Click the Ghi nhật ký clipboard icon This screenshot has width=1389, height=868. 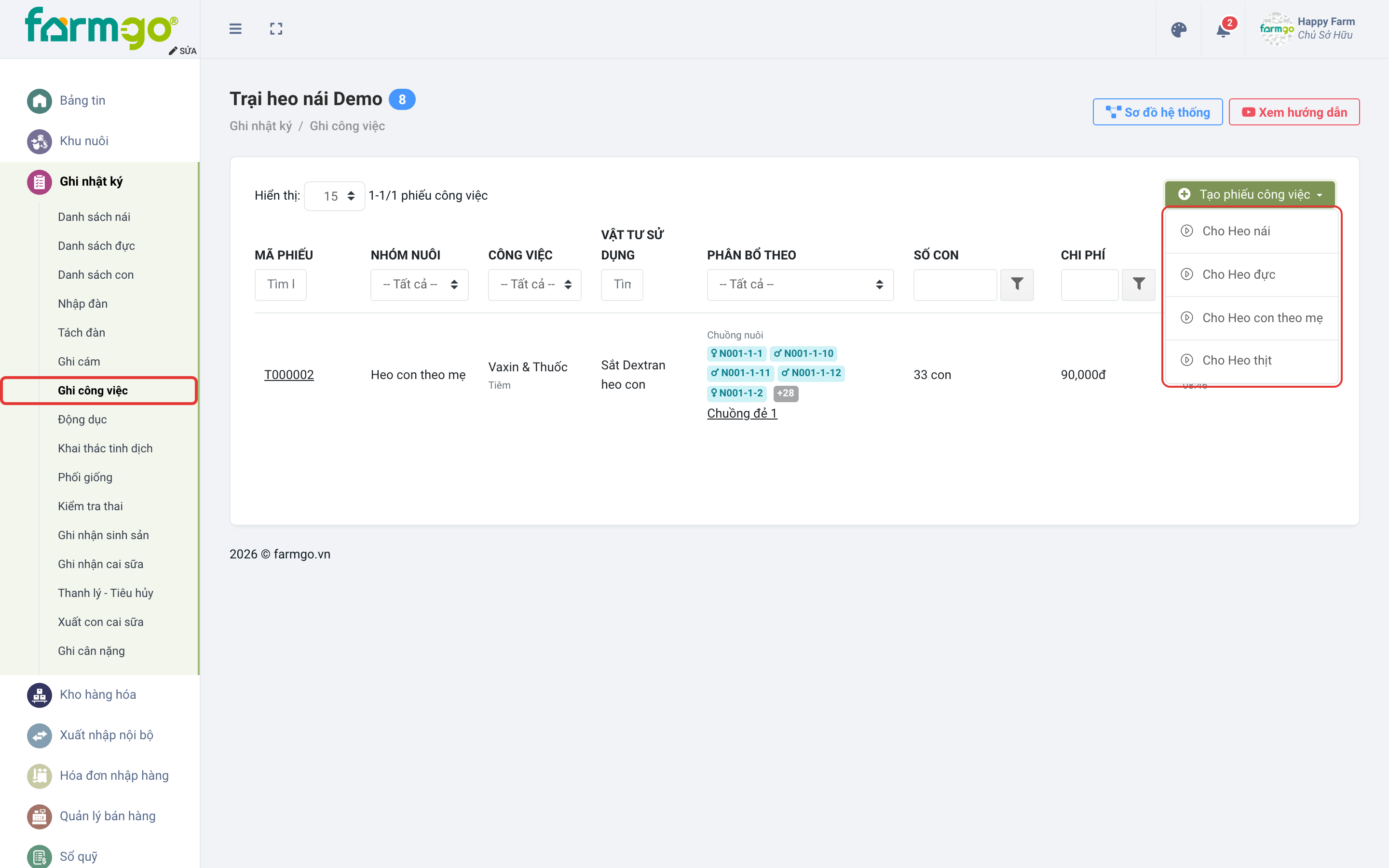pos(40,182)
